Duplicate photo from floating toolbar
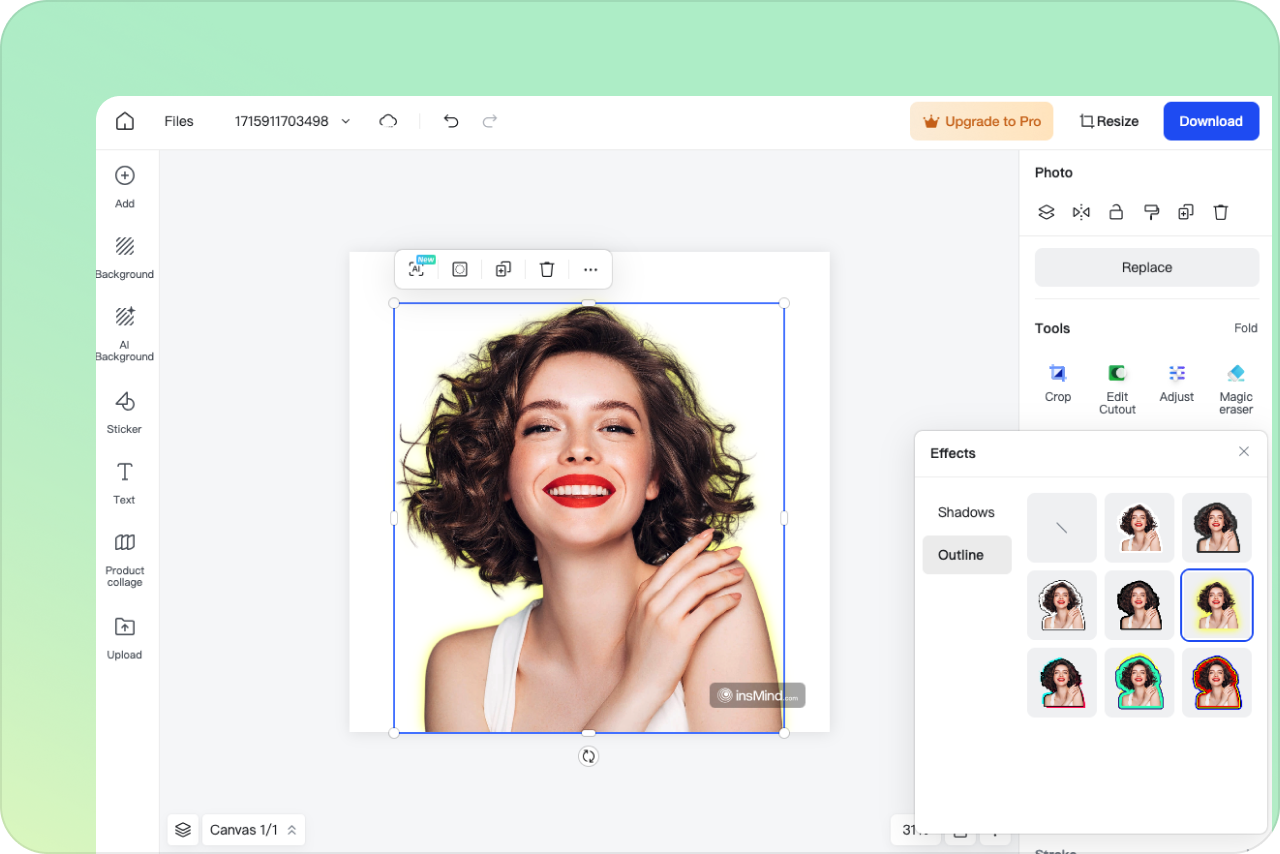 click(x=503, y=269)
